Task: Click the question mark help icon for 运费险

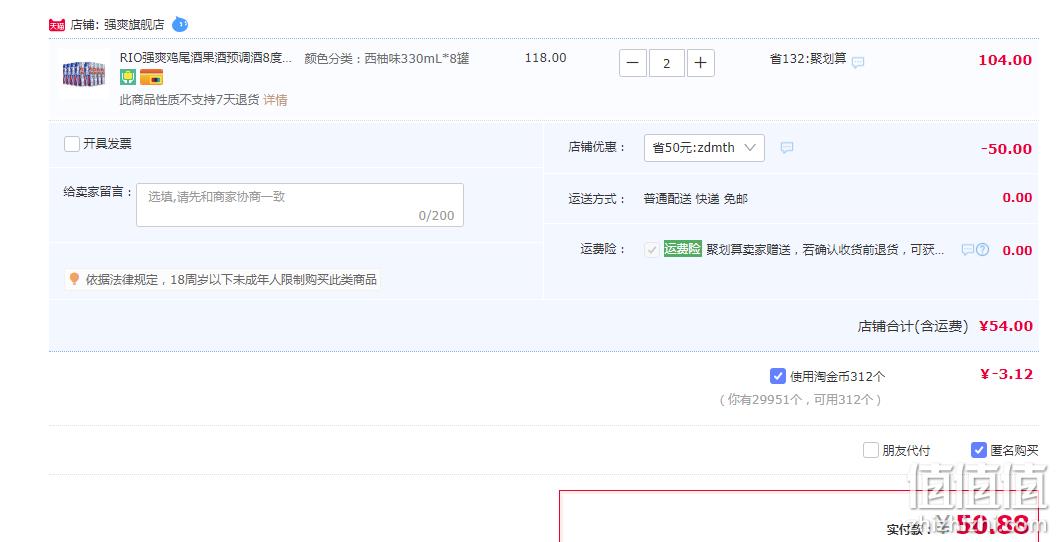Action: [x=983, y=249]
